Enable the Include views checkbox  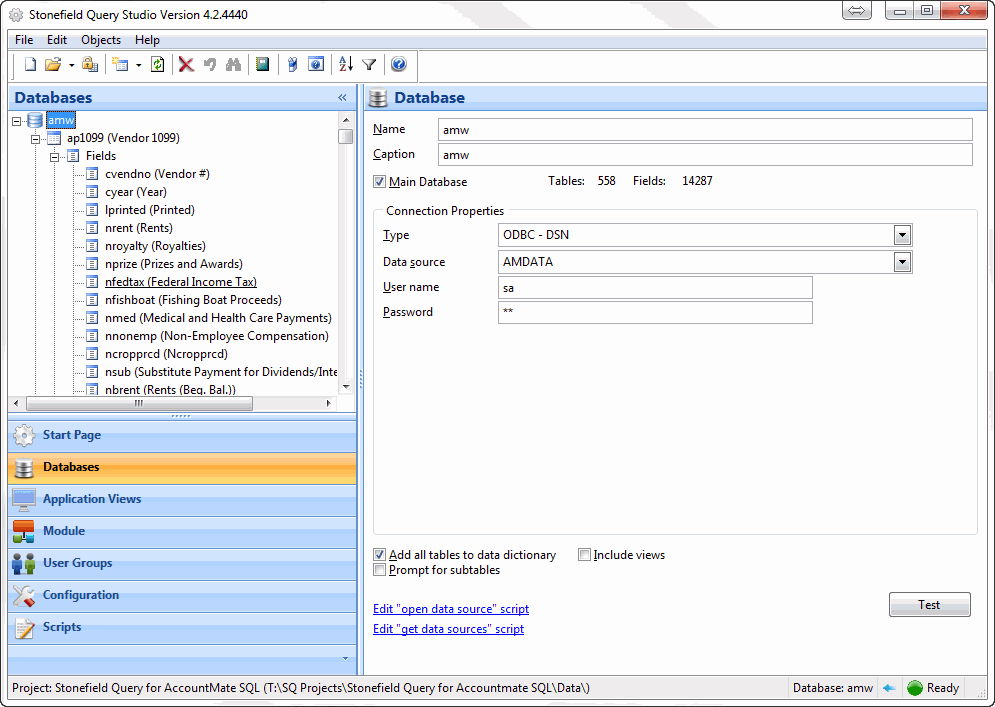tap(584, 554)
